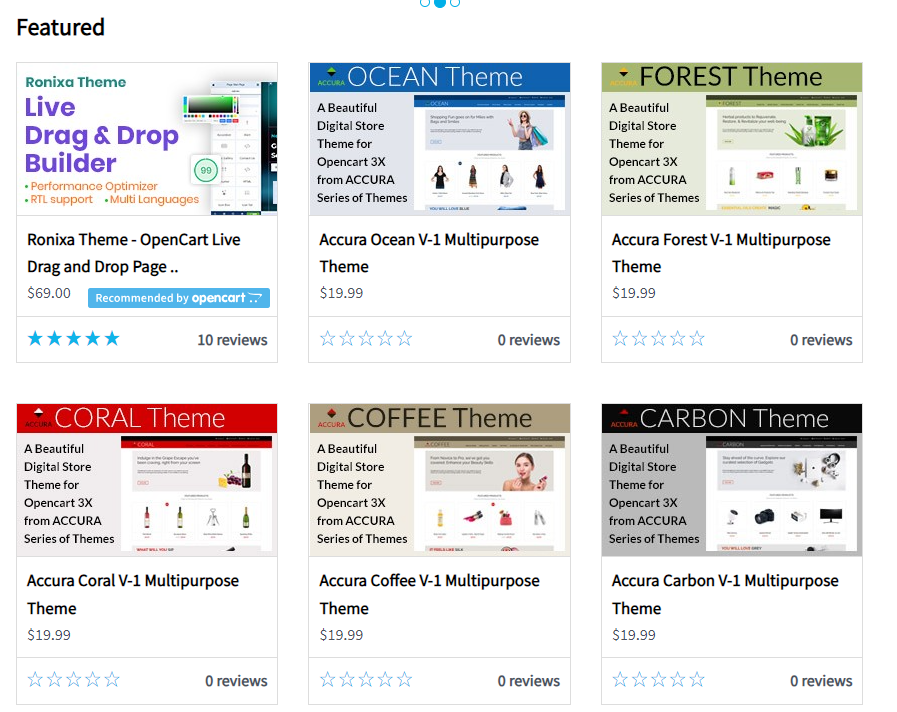Open the 10 reviews link for Ronixa

232,340
